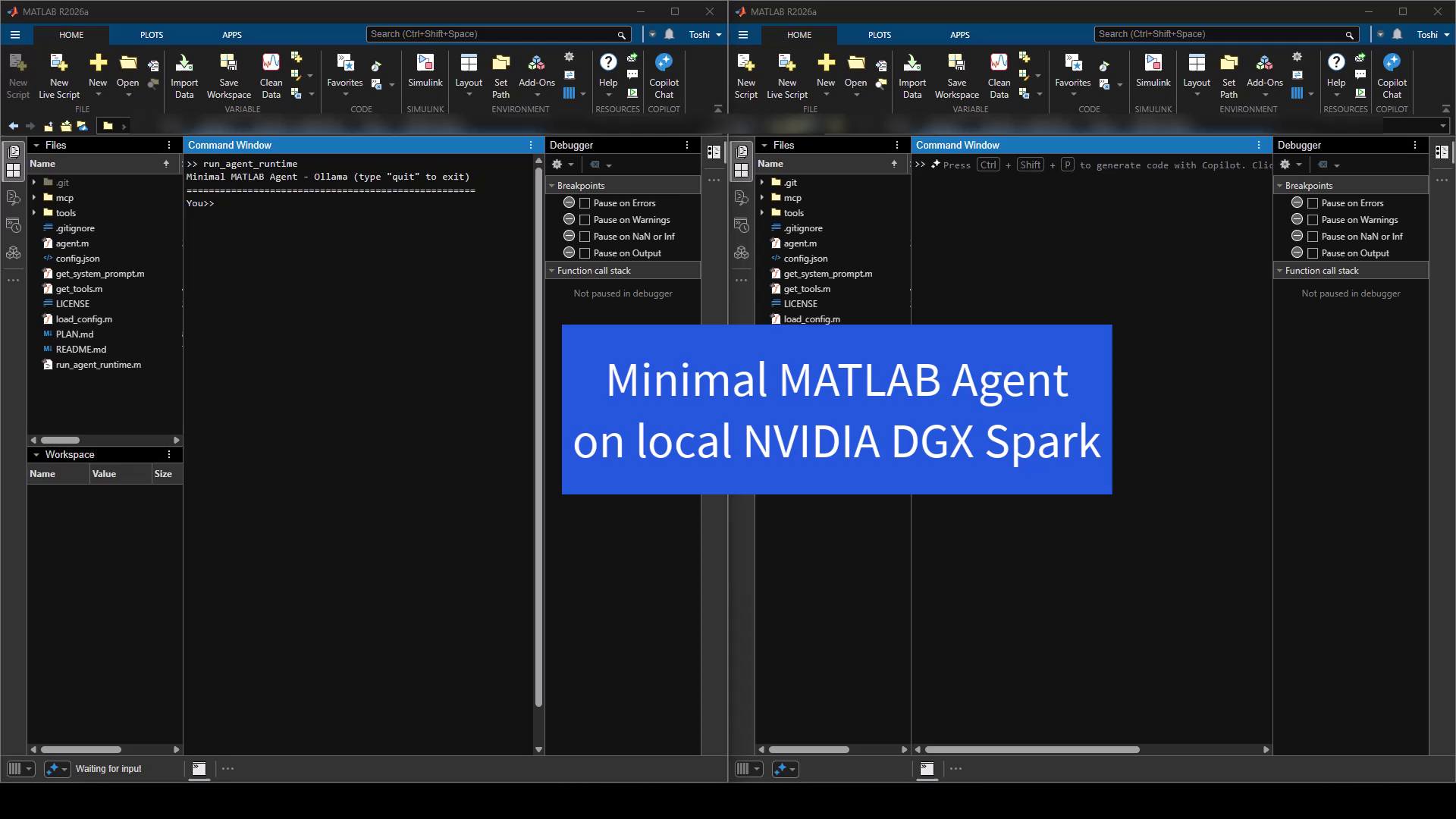This screenshot has width=1456, height=819.
Task: Enable Pause on Warnings in left Debugger
Action: tap(585, 220)
